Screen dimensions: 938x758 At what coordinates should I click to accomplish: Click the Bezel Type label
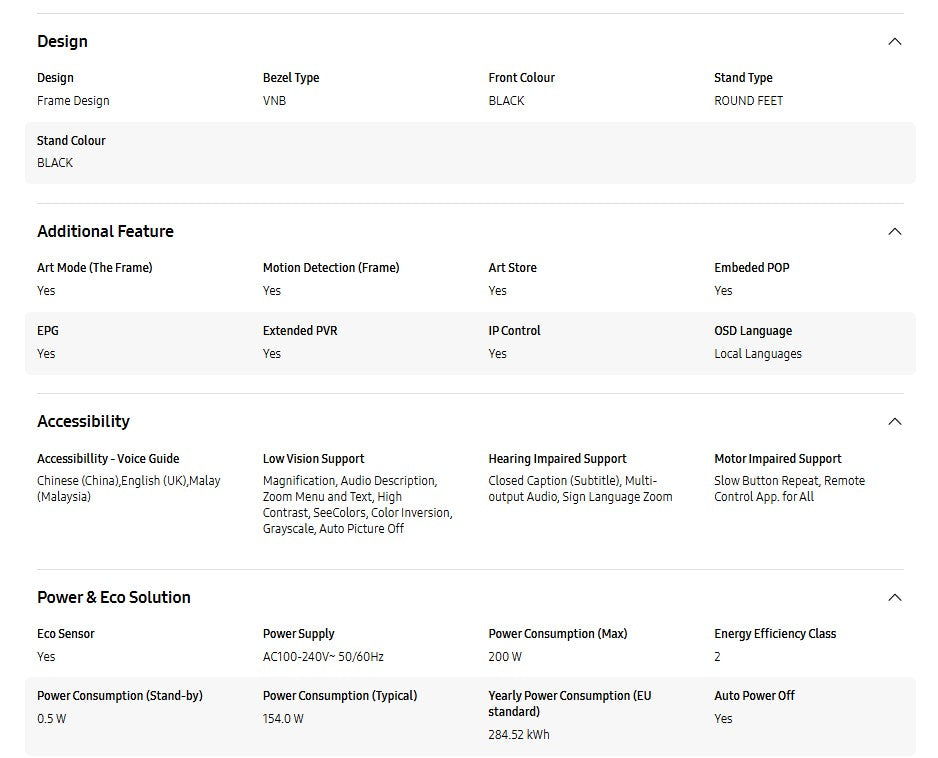click(x=291, y=78)
